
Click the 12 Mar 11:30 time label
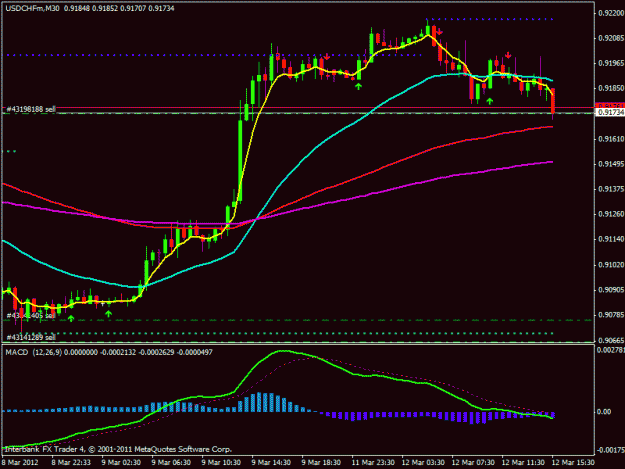point(523,463)
